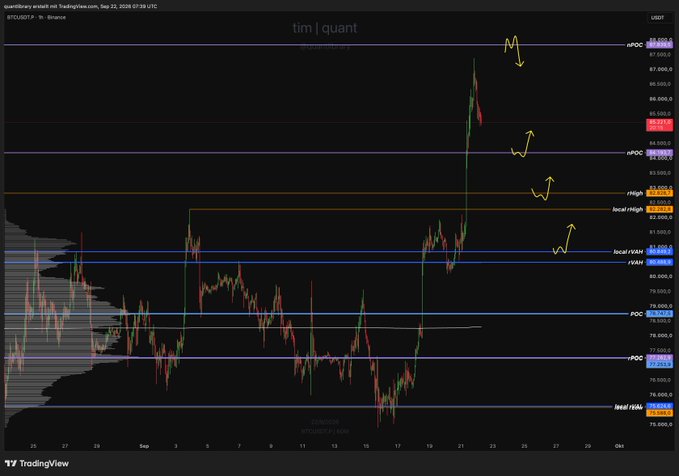Click the 'Sep' label on the time axis
The image size is (679, 476).
144,446
